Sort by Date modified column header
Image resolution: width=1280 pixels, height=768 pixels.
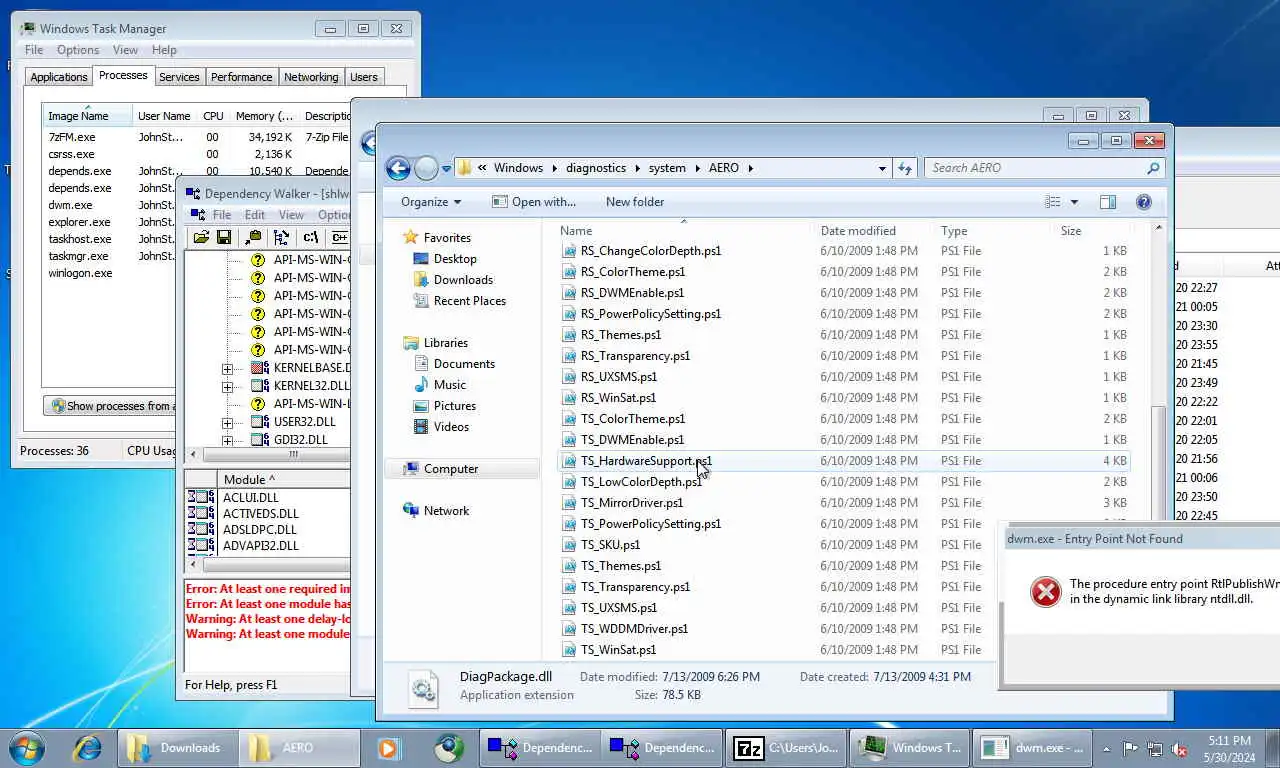[x=873, y=231]
